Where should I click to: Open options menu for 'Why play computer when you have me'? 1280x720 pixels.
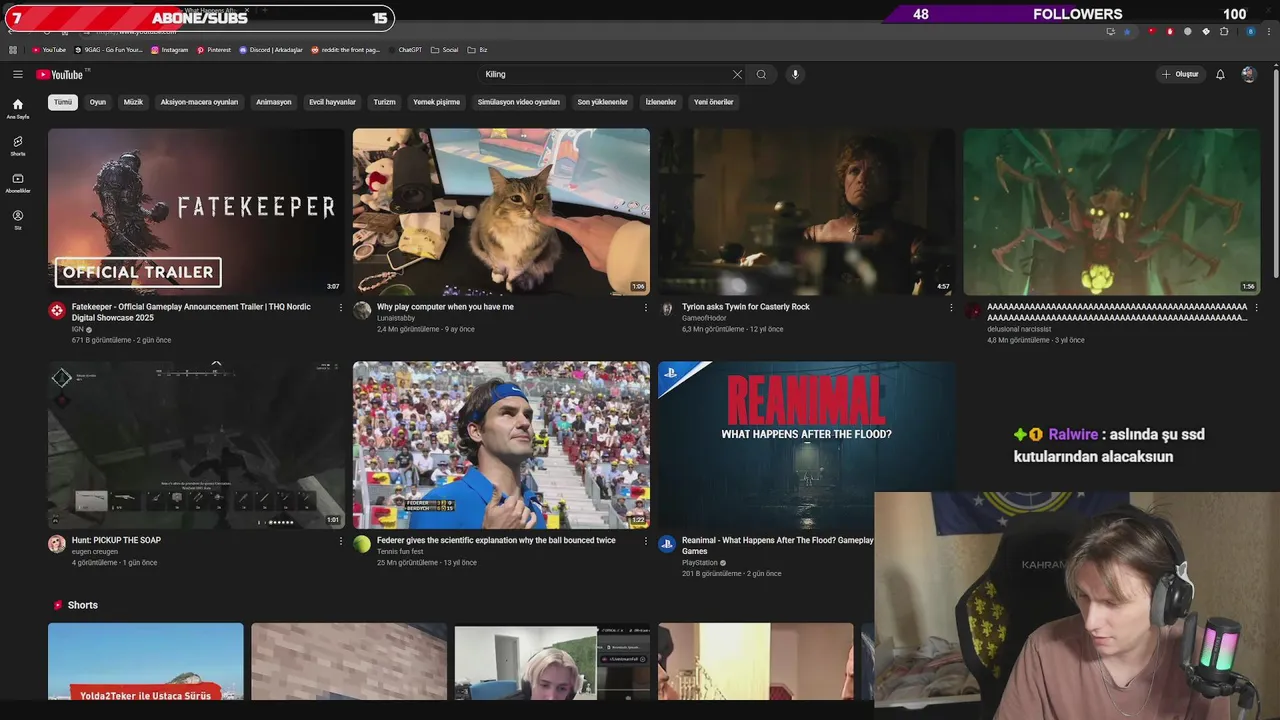(x=645, y=307)
